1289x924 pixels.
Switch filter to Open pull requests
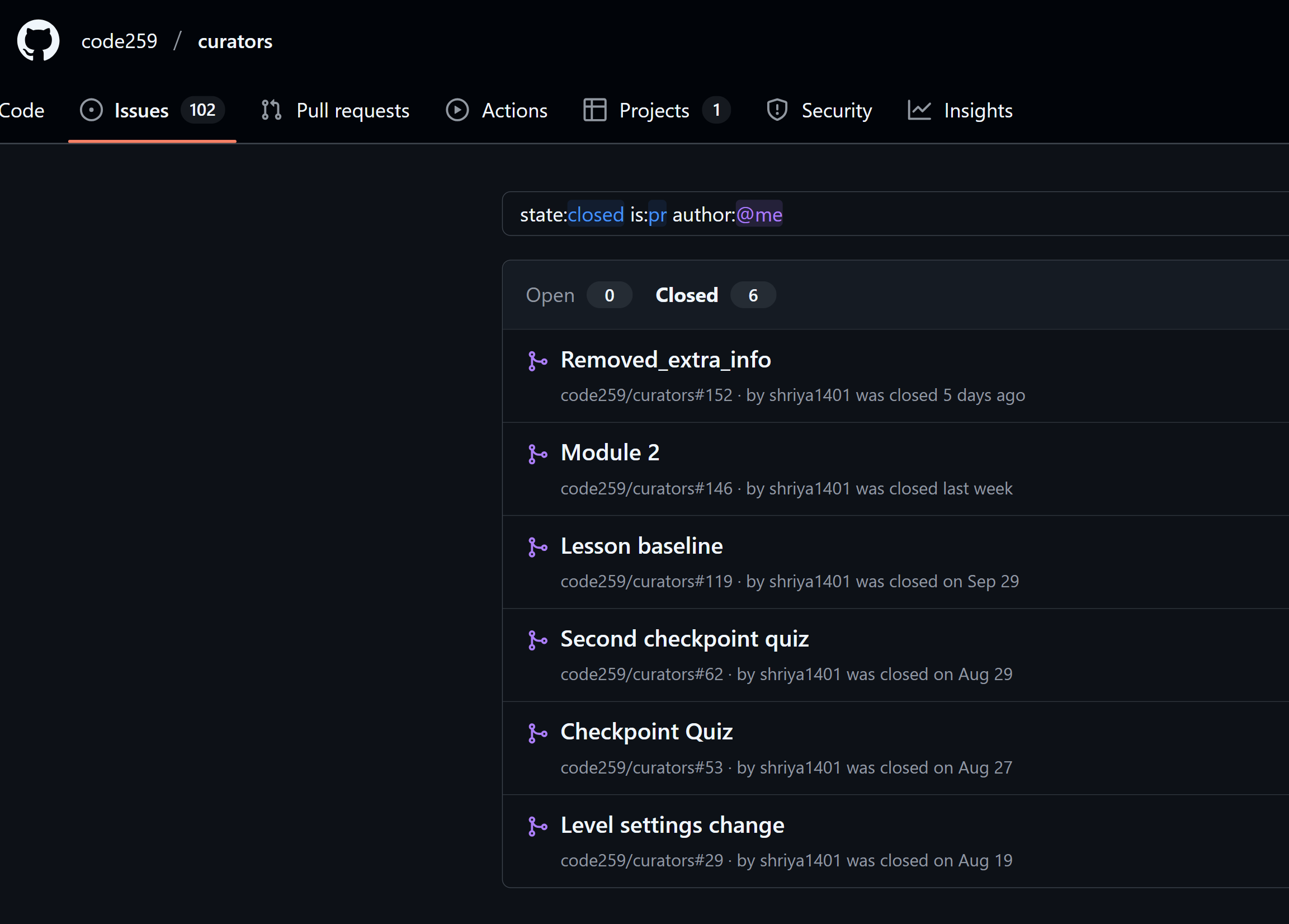click(550, 295)
